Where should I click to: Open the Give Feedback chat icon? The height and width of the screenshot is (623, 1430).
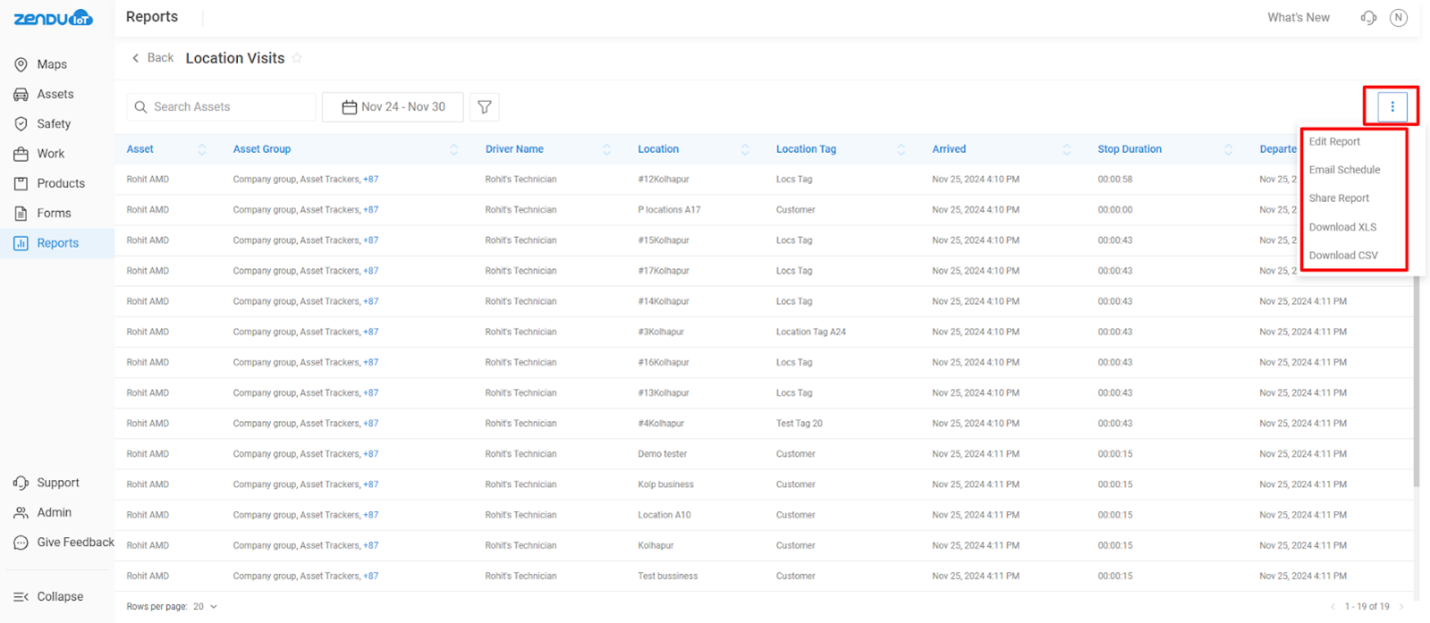21,543
